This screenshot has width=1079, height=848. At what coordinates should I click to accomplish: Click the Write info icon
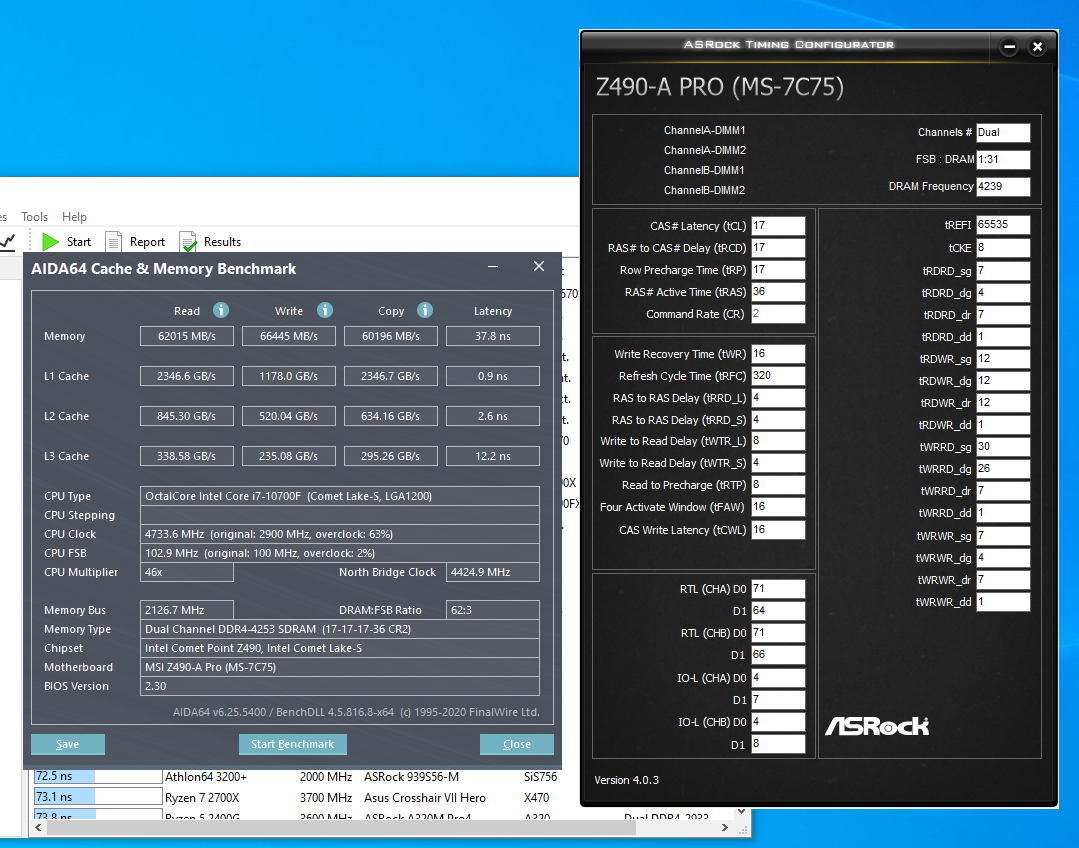click(x=325, y=310)
